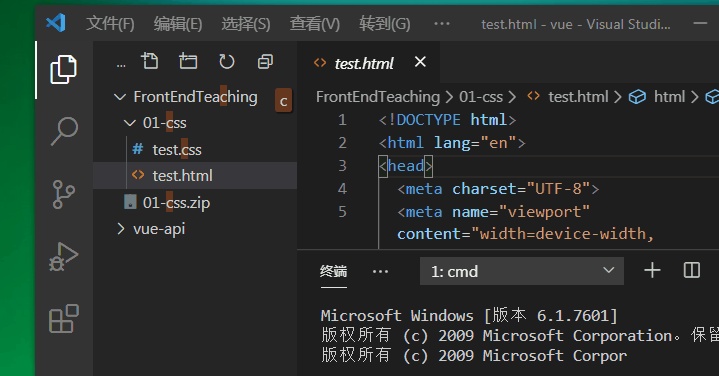Open the 文件(F) menu
Viewport: 719px width, 376px height.
click(111, 23)
